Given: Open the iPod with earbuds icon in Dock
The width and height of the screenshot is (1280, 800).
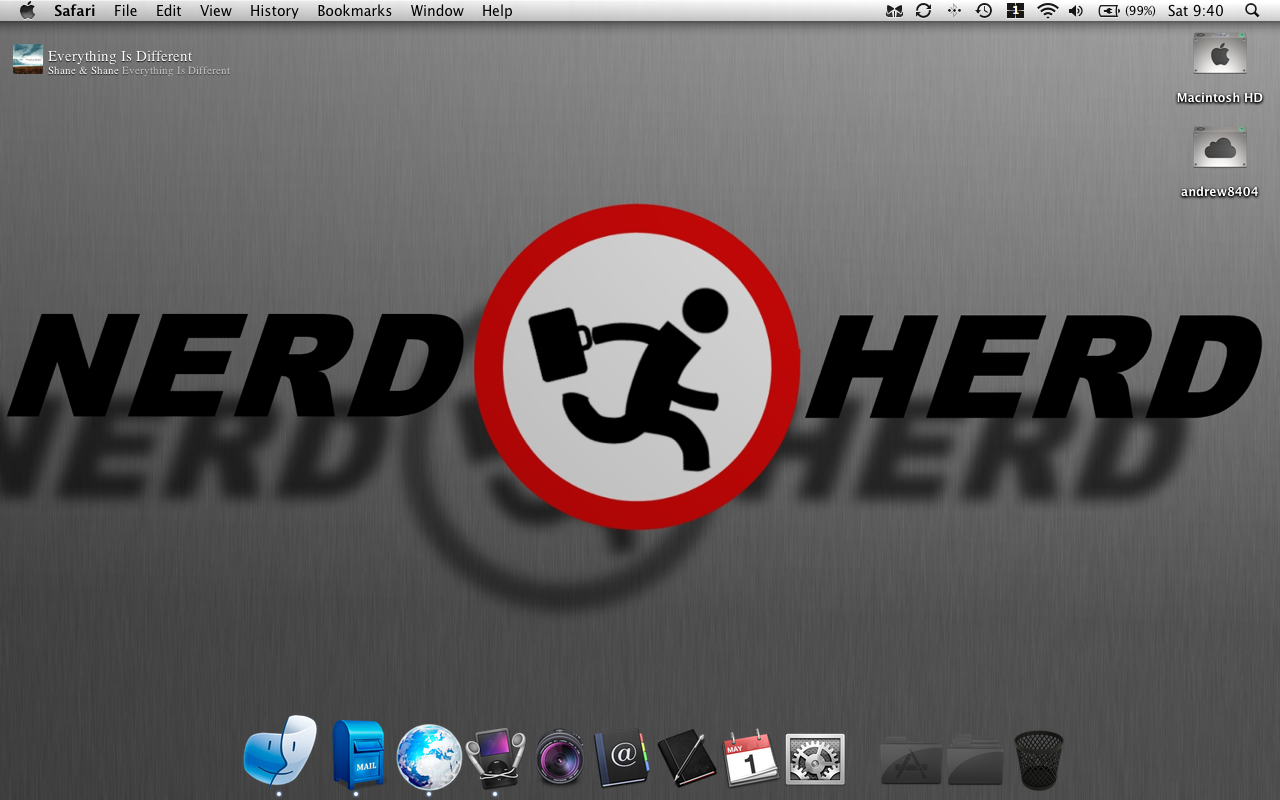Looking at the screenshot, I should pyautogui.click(x=495, y=757).
